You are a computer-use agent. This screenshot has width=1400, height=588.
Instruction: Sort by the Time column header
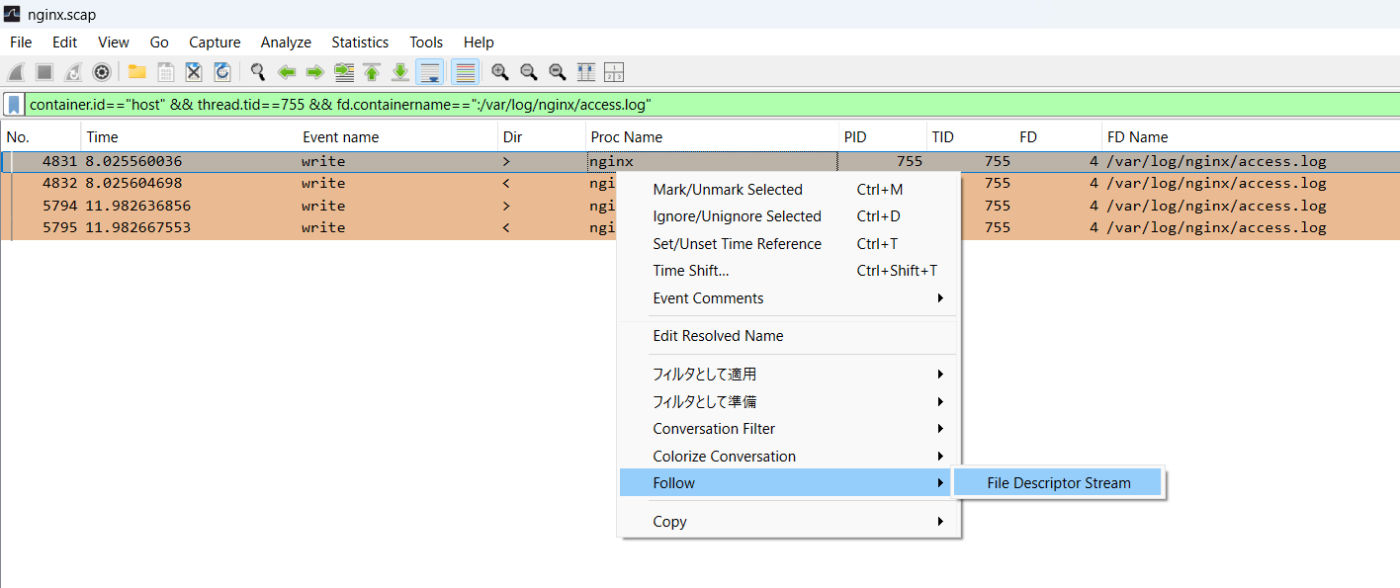(x=188, y=137)
